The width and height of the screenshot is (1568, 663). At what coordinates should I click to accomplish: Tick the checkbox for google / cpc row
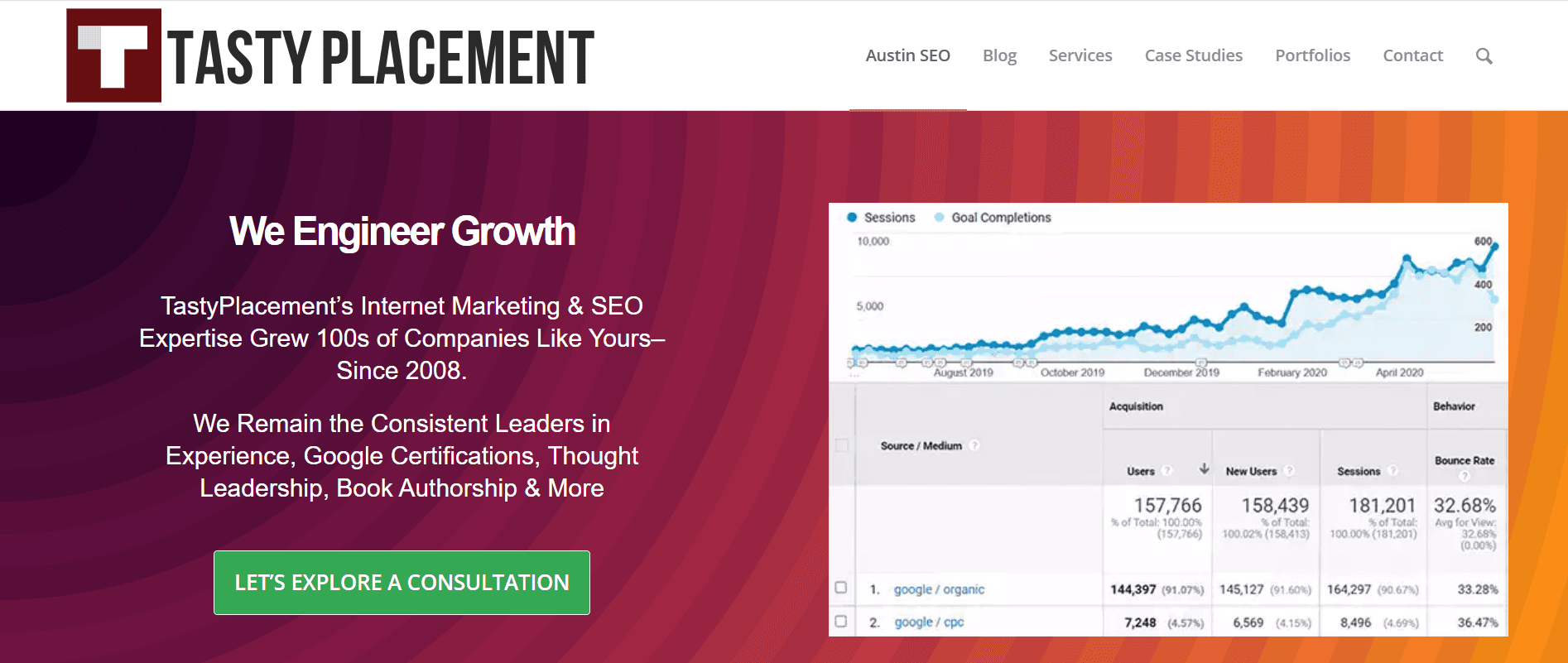[841, 621]
